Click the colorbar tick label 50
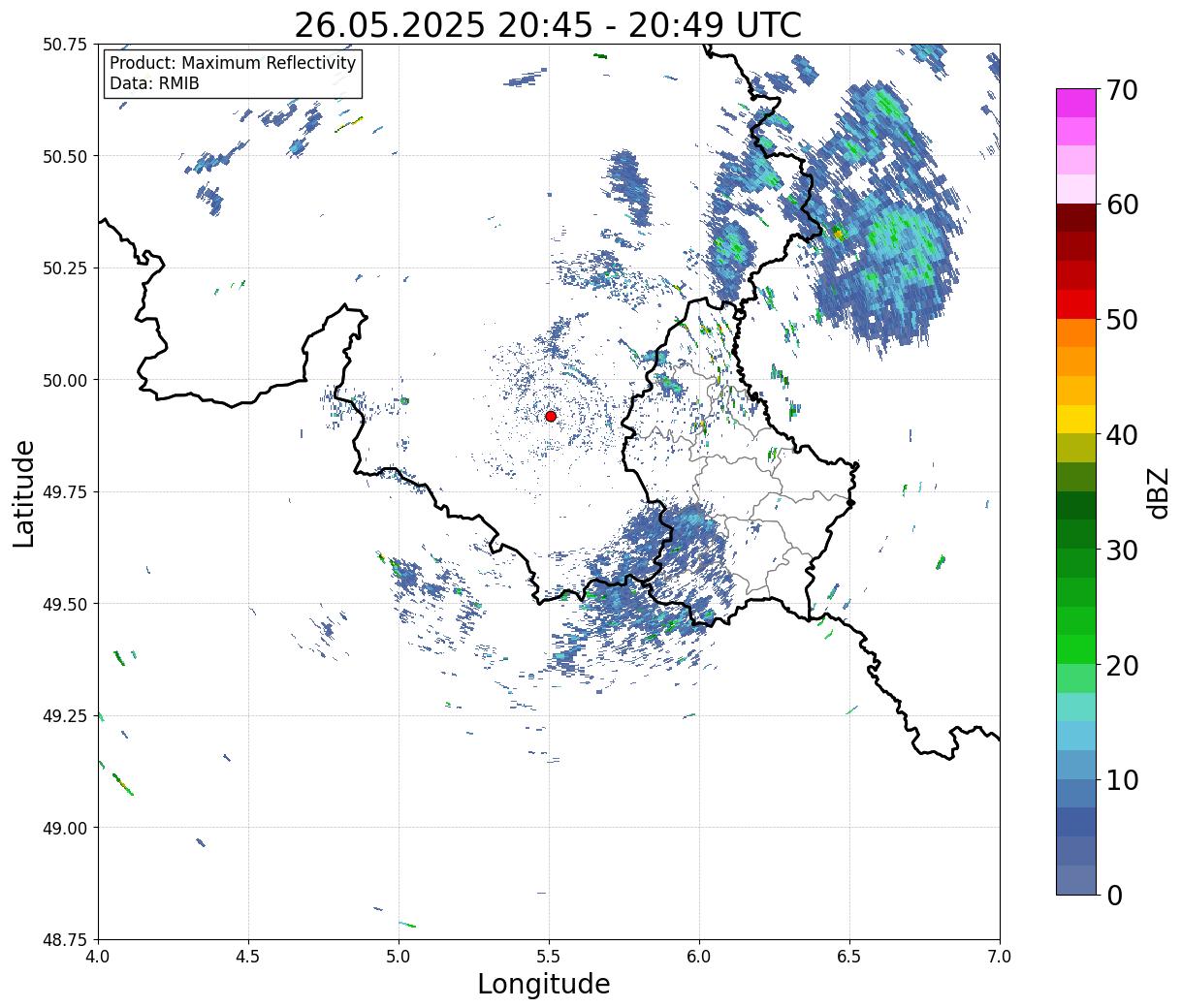Viewport: 1182px width, 1008px height. point(1121,320)
